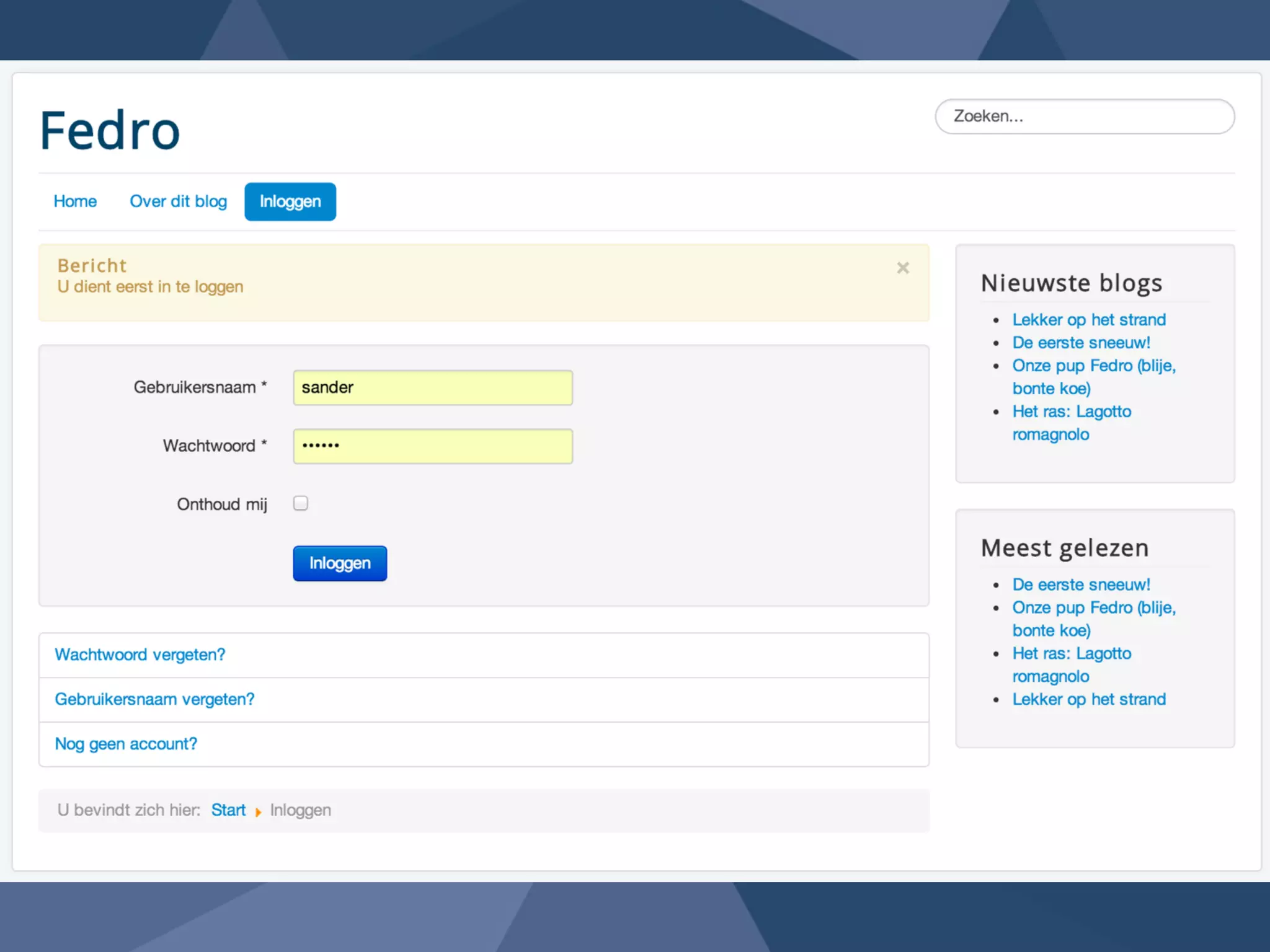Open Het ras: Lagotto romagnolo under Nieuwste blogs
Viewport: 1270px width, 952px height.
pos(1072,412)
